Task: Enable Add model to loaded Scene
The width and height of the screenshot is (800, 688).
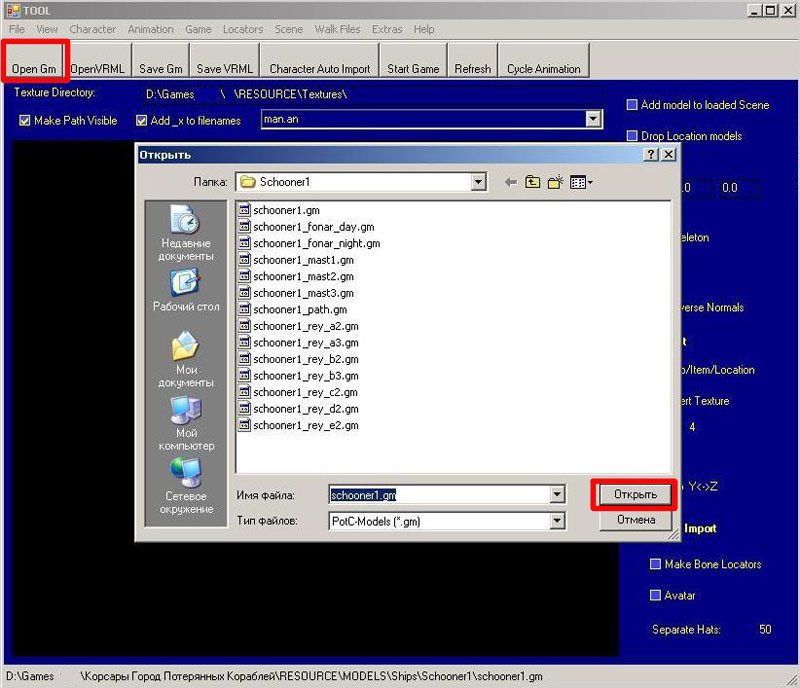Action: [632, 105]
